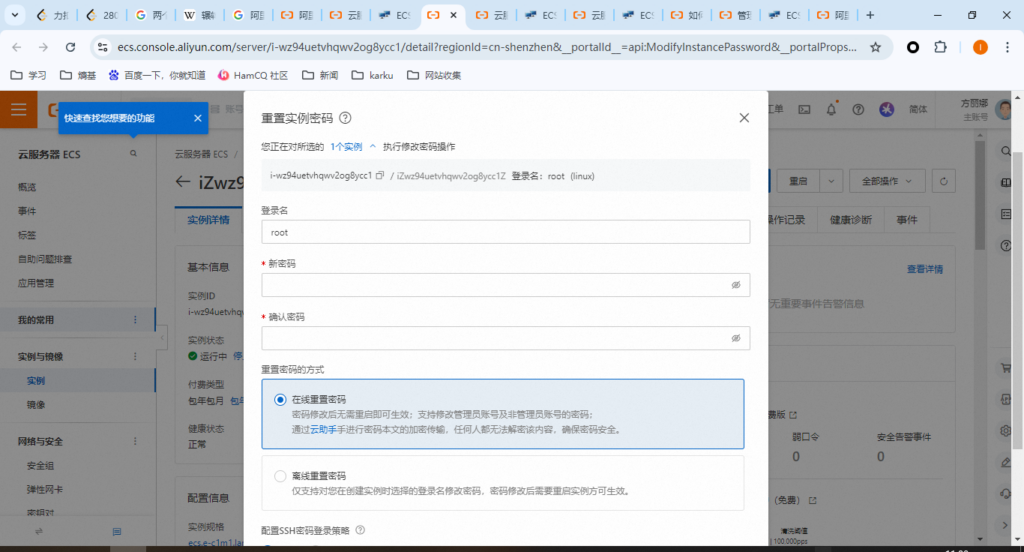The width and height of the screenshot is (1024, 552).
Task: Open the arrow dropdown beside 重启
Action: pyautogui.click(x=832, y=181)
